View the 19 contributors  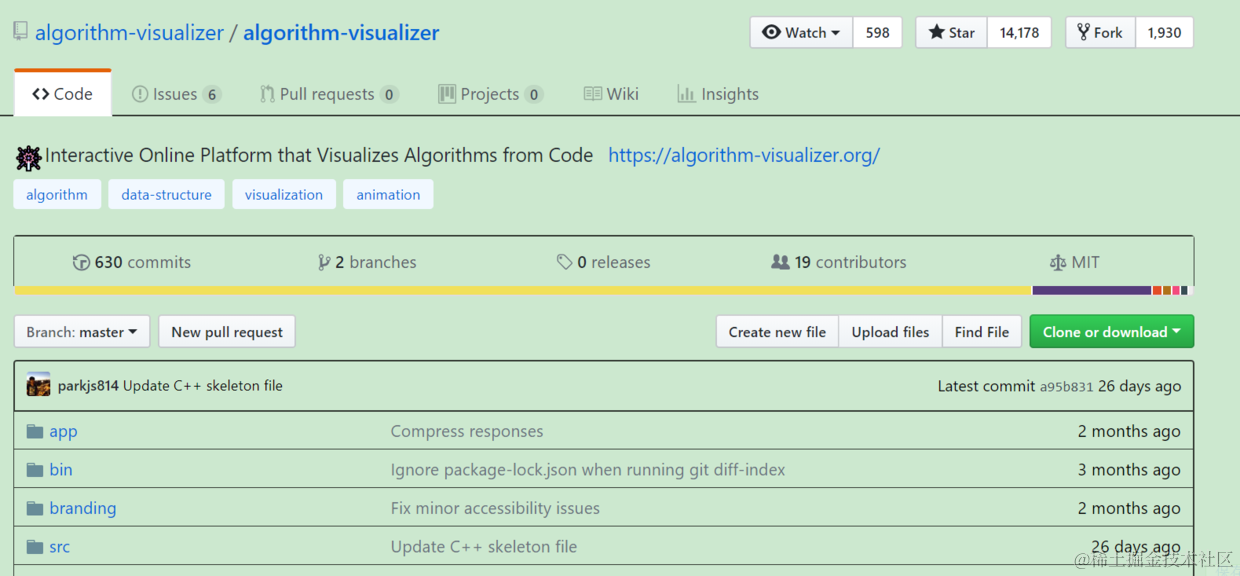pos(839,262)
